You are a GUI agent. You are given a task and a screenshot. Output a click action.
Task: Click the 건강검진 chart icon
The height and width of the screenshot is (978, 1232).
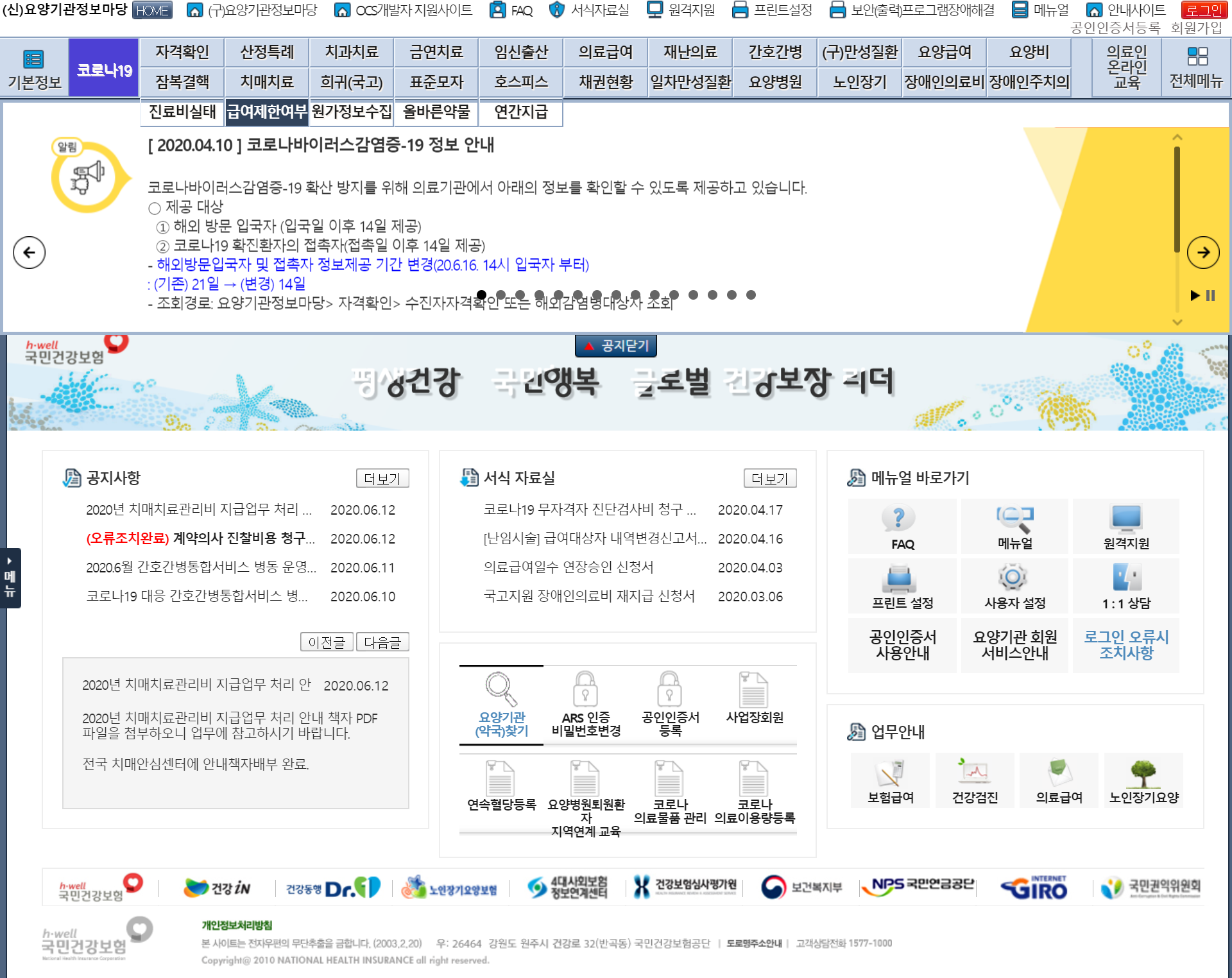click(975, 773)
